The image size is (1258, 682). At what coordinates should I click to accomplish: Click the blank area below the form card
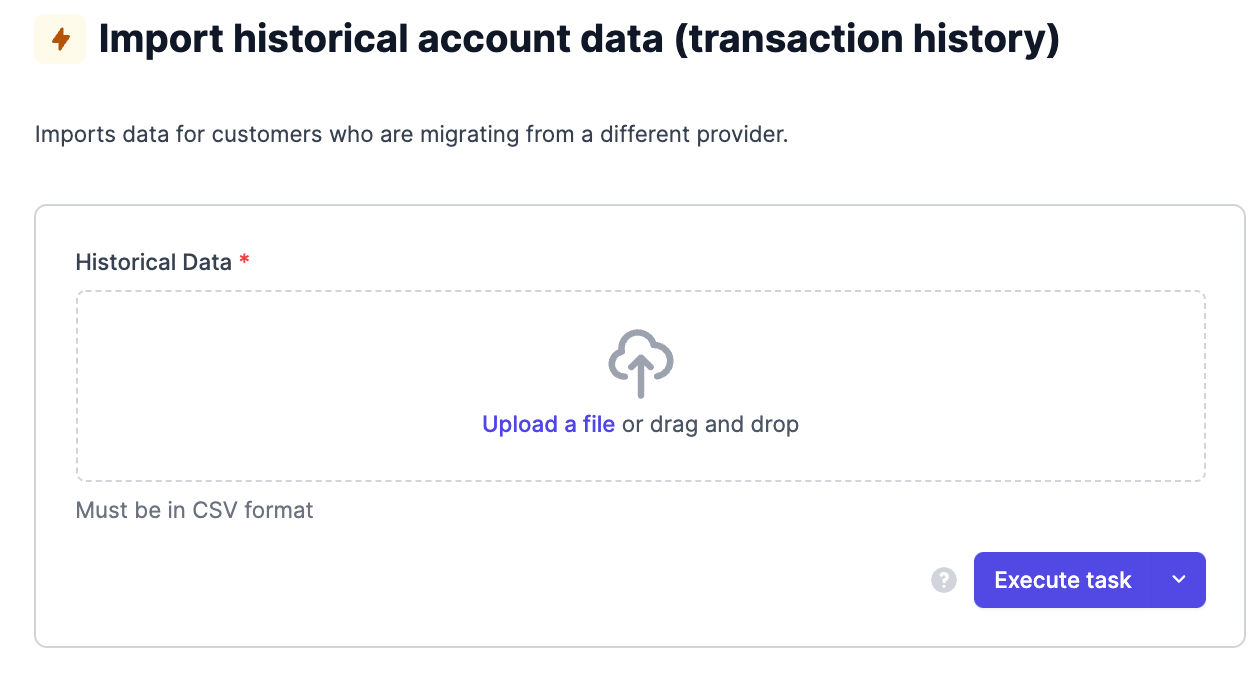(x=640, y=665)
